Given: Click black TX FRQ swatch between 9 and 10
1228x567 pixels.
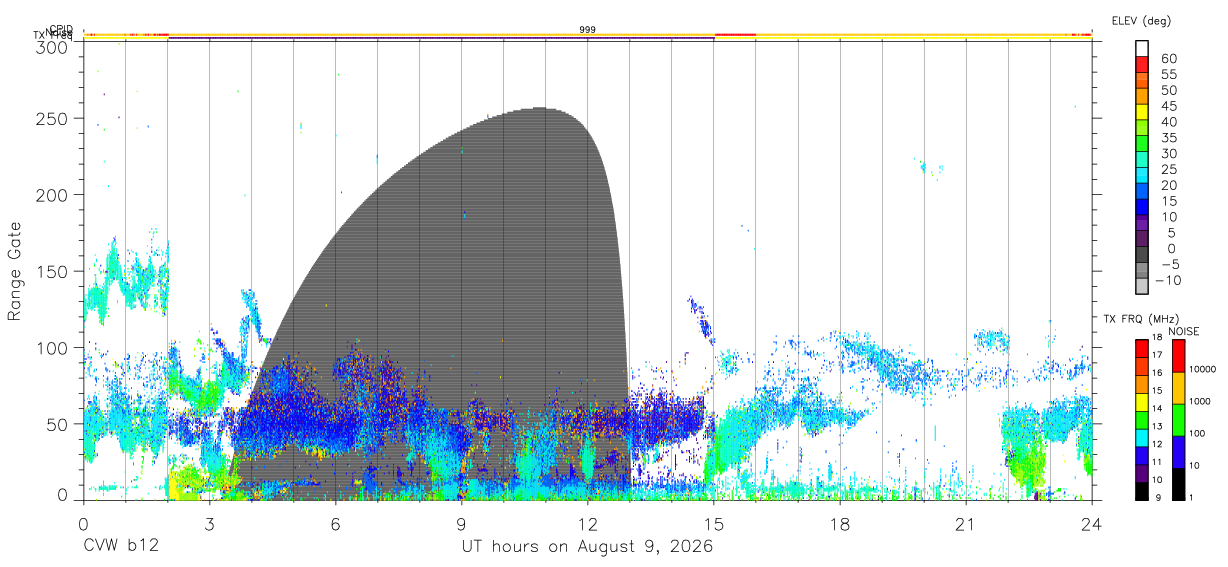Looking at the screenshot, I should click(x=1142, y=492).
